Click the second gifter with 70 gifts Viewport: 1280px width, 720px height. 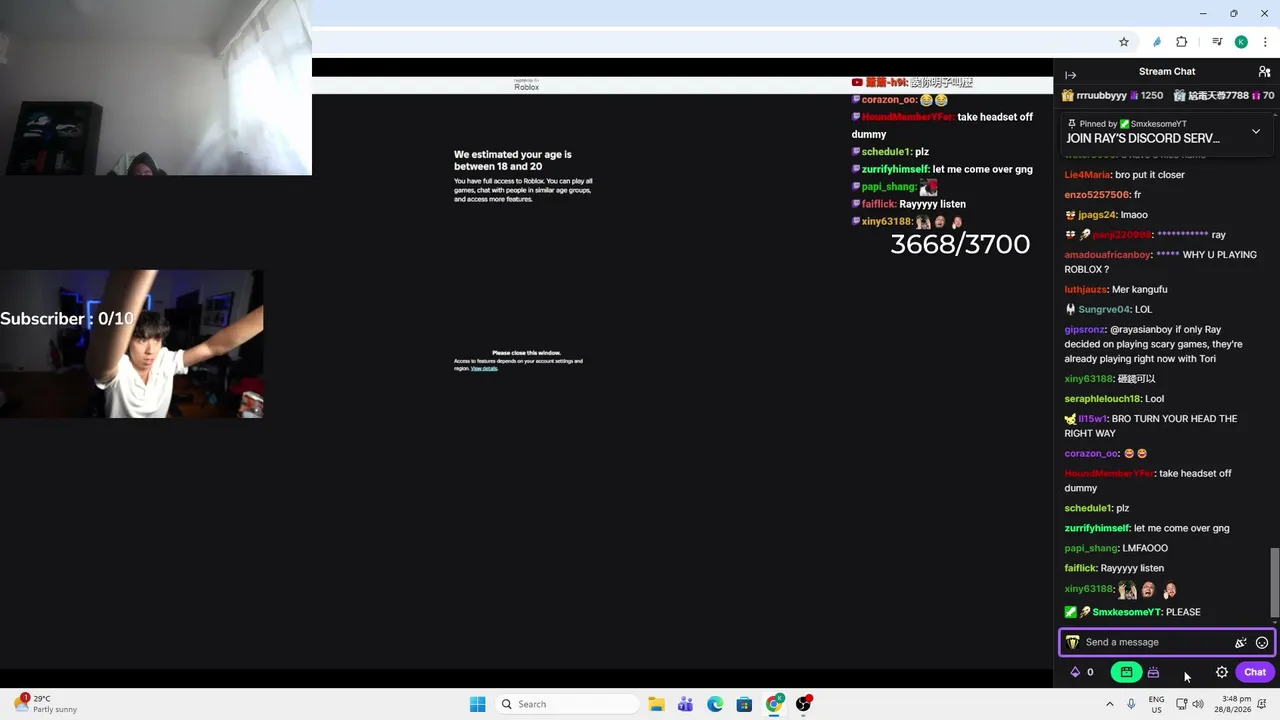coord(1224,95)
